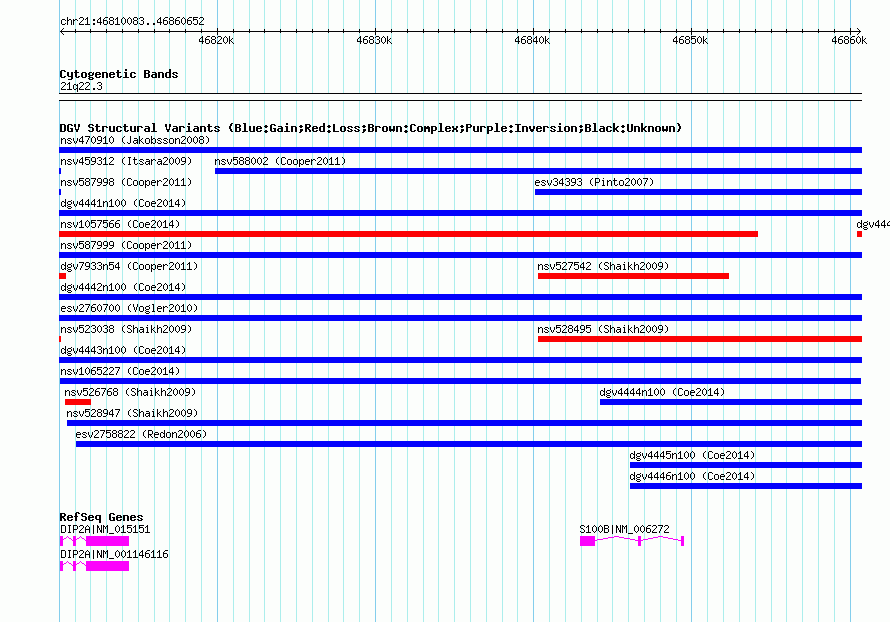The height and width of the screenshot is (622, 890).
Task: Click the Cytogenetic Bands track title
Action: click(119, 74)
